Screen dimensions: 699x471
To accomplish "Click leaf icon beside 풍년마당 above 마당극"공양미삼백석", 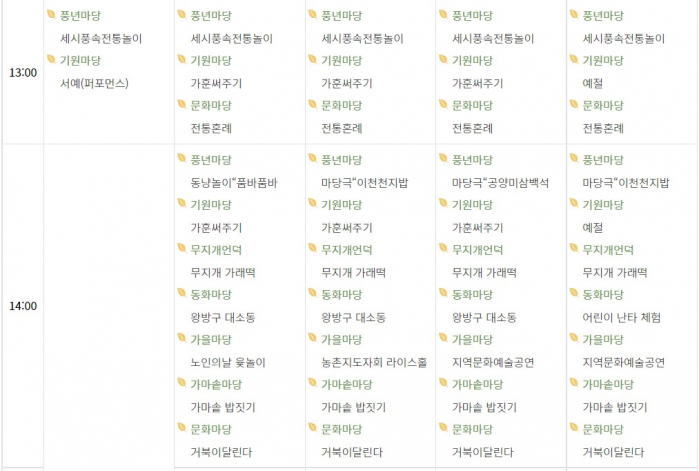I will coord(443,159).
